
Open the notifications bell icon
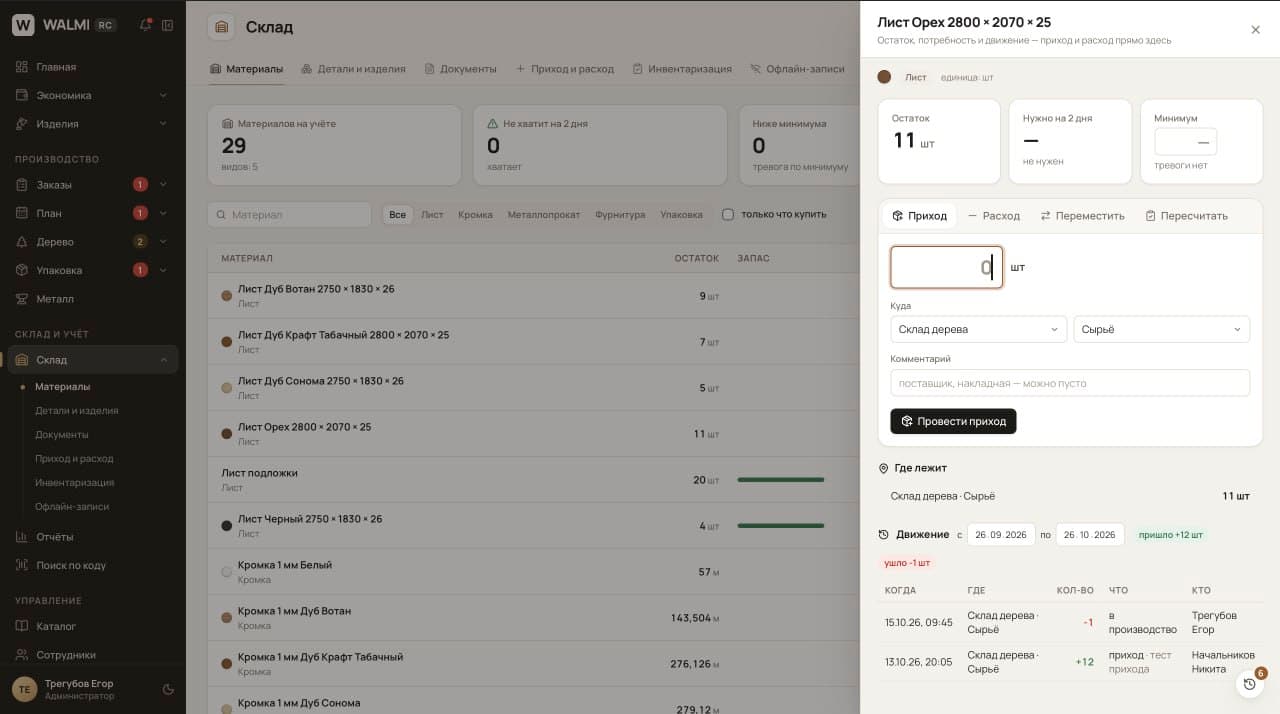(x=145, y=25)
